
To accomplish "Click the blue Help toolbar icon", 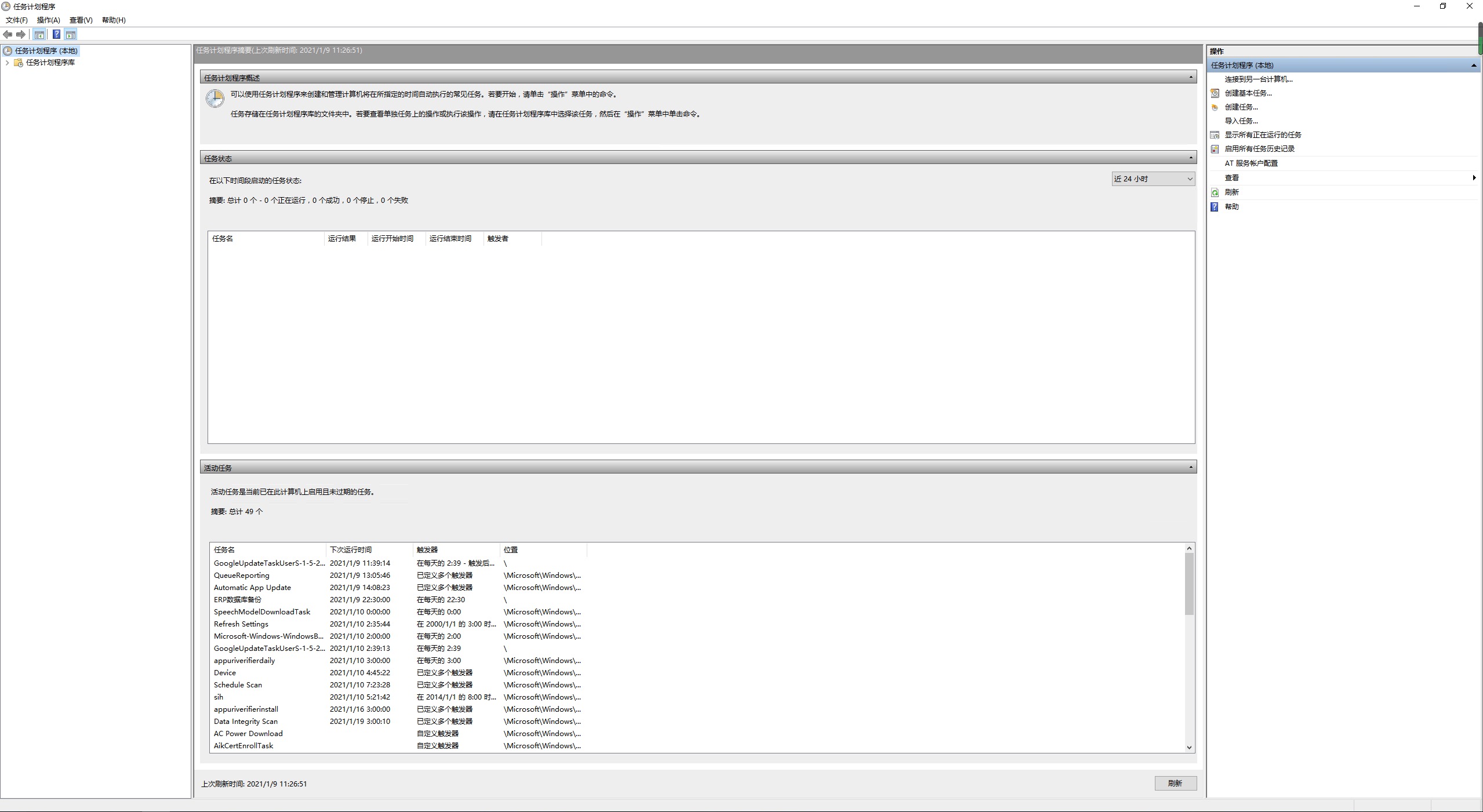I will [56, 35].
